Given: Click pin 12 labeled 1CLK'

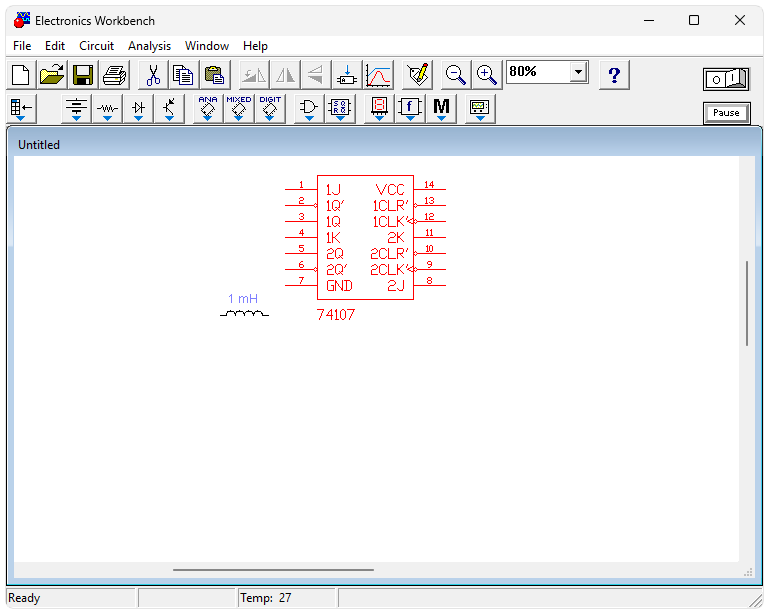Looking at the screenshot, I should [429, 221].
